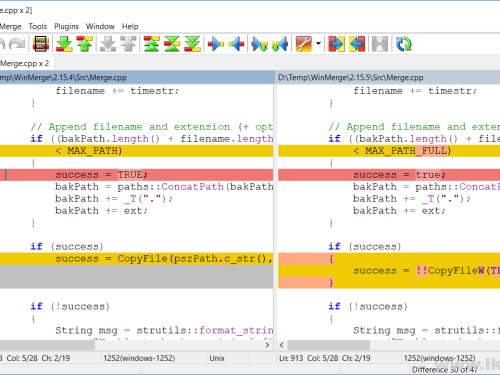Jump to next difference with green down arrow
Image resolution: width=500 pixels, height=375 pixels.
coord(64,44)
